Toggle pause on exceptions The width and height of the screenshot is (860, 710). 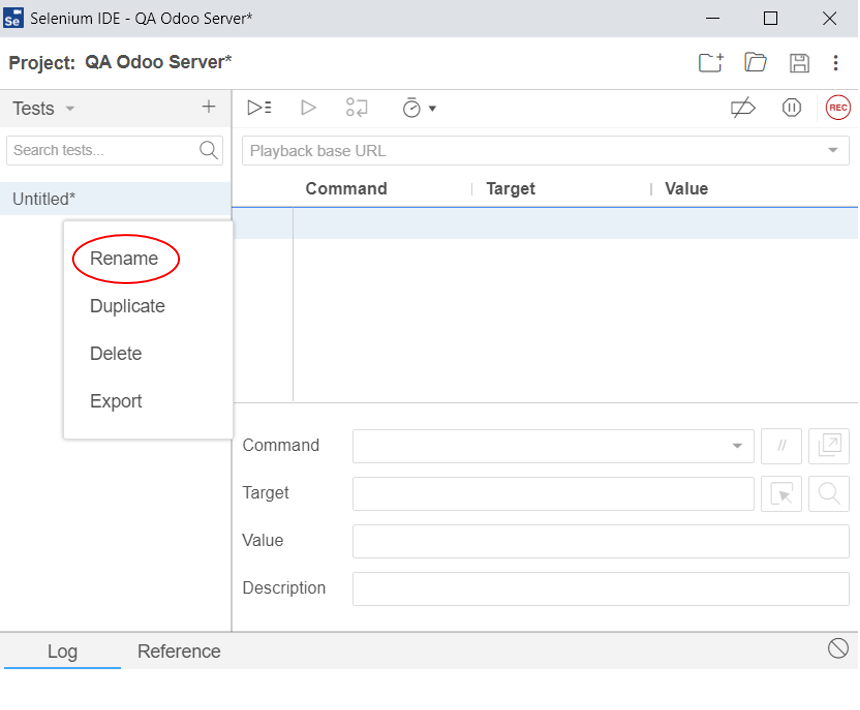point(791,107)
